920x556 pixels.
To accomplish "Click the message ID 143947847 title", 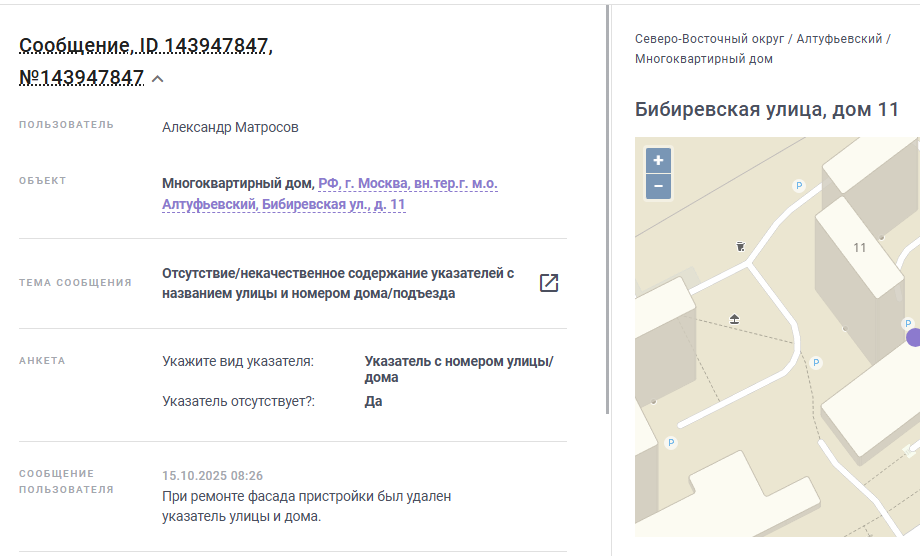I will click(x=145, y=46).
